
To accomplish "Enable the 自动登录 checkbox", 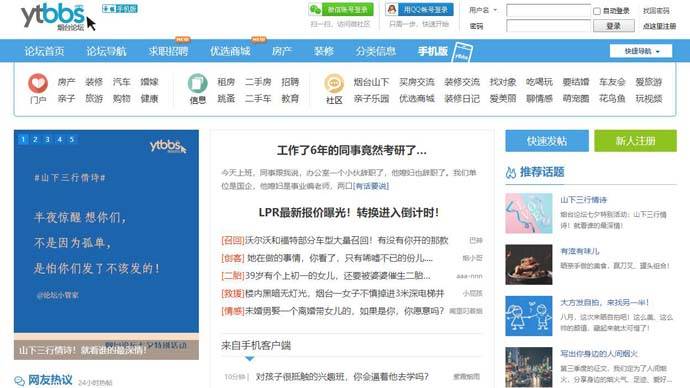I will [597, 11].
